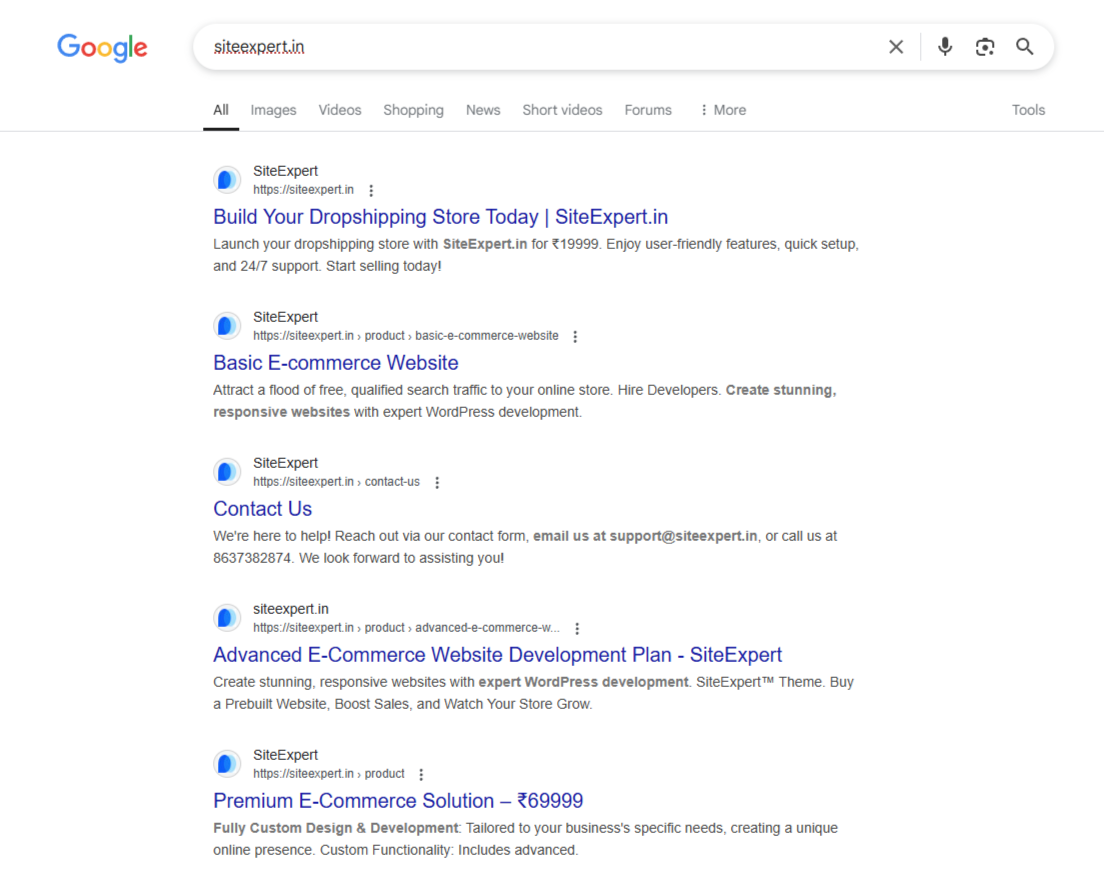1104x887 pixels.
Task: Open three-dot menu for basic-e-commerce-website result
Action: 575,336
